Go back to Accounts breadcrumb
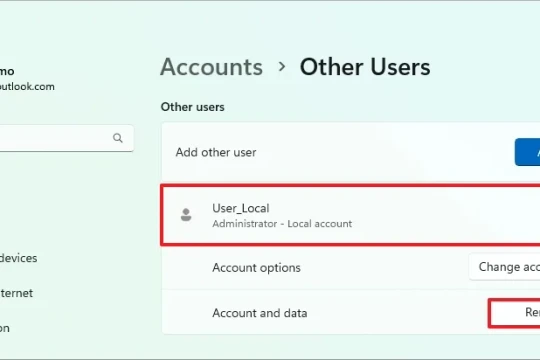540x360 pixels. point(211,67)
